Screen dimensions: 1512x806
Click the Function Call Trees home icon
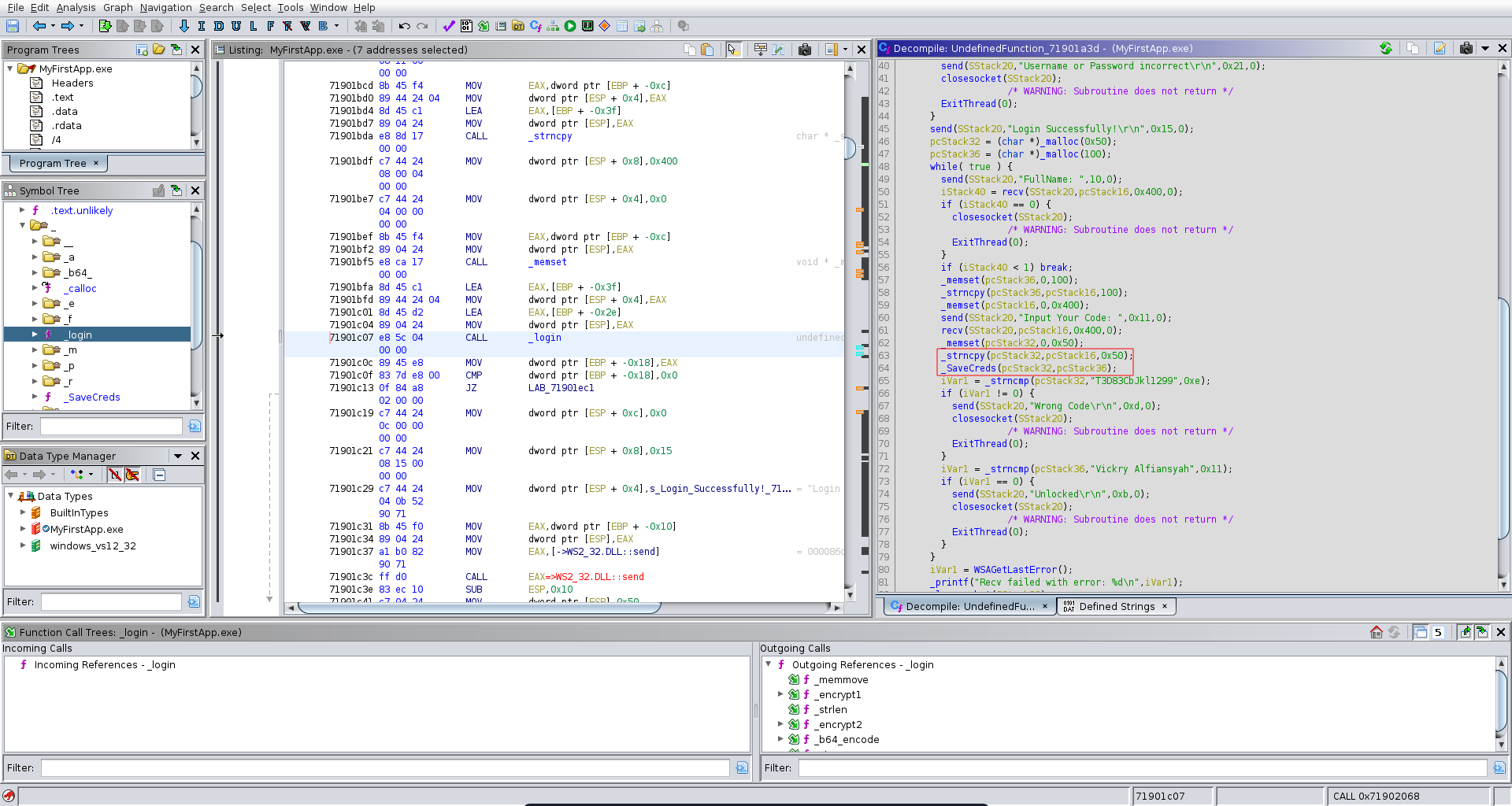click(x=1376, y=632)
